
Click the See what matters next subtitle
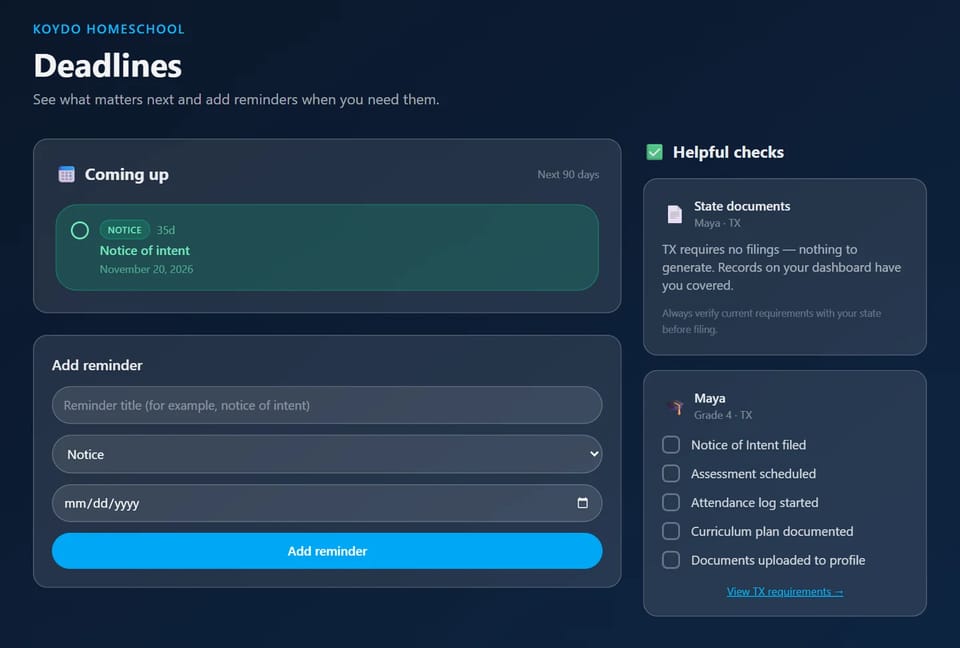point(236,99)
